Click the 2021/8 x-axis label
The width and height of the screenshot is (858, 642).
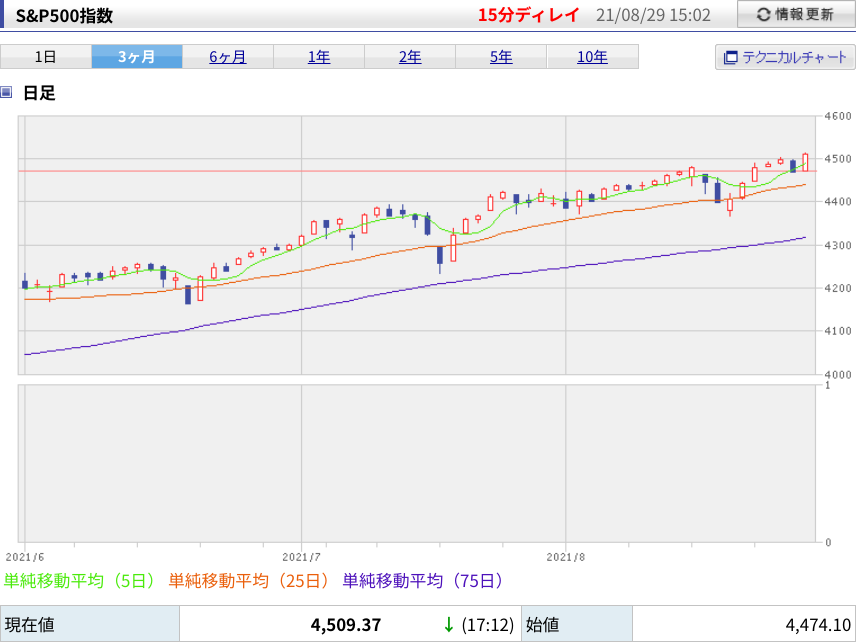click(566, 557)
